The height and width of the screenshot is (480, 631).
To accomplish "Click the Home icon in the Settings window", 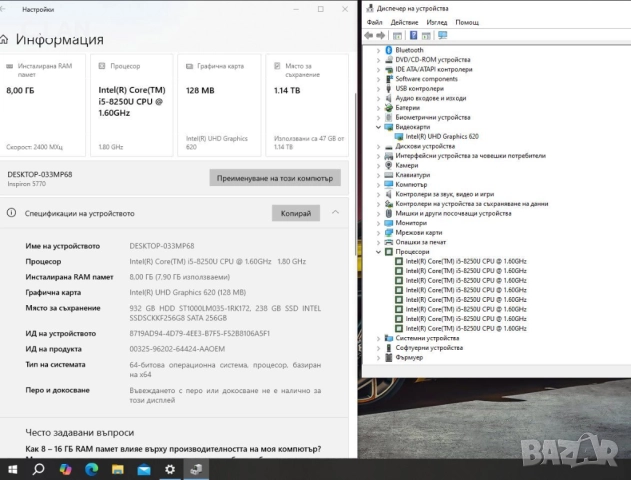I will point(4,39).
